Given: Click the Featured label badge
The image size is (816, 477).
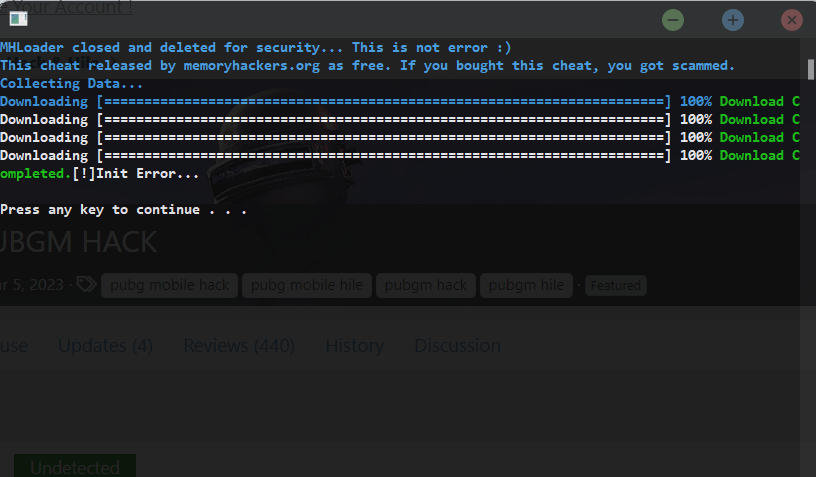Looking at the screenshot, I should [x=616, y=286].
